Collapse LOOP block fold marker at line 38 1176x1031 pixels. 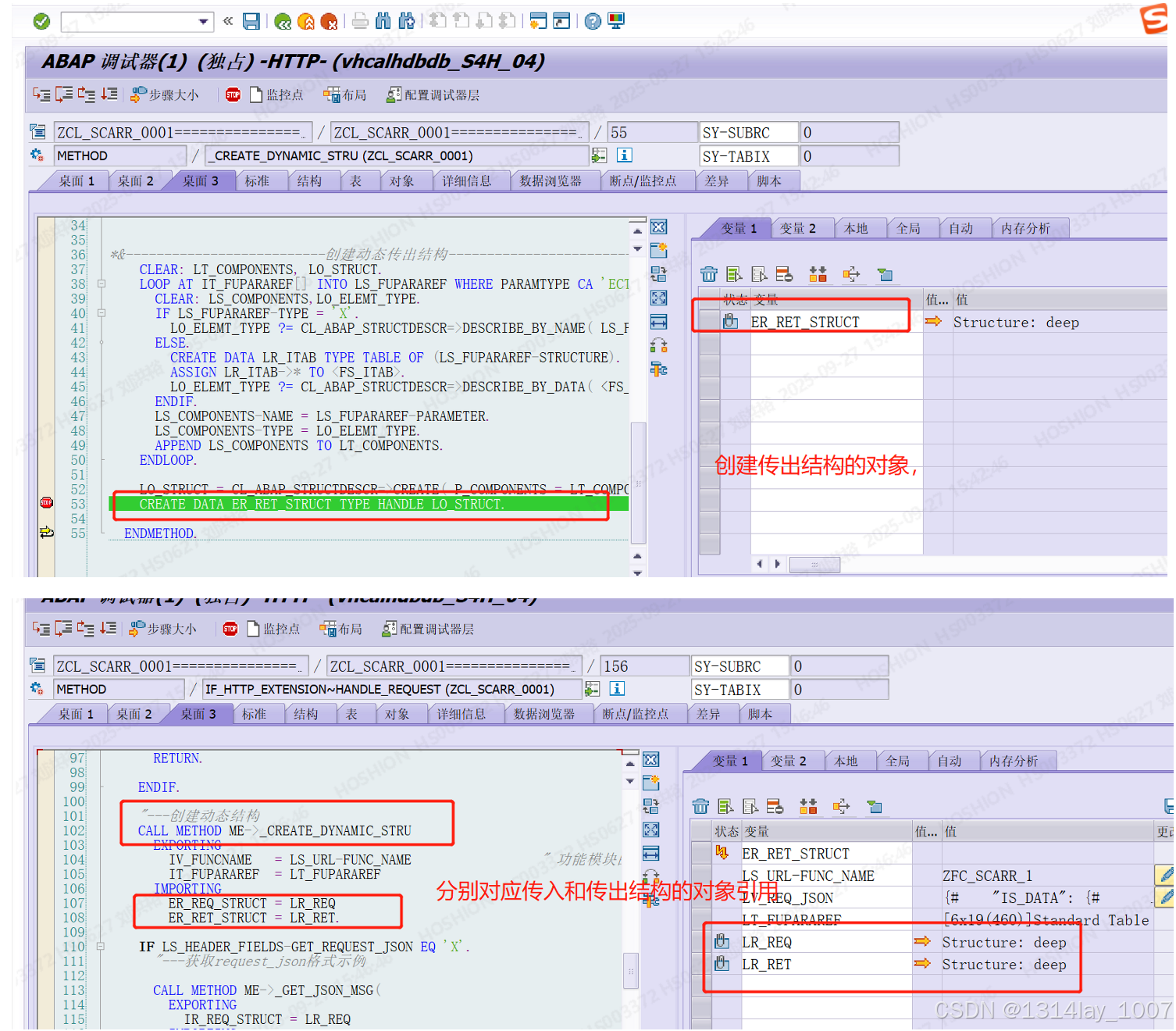tap(102, 284)
